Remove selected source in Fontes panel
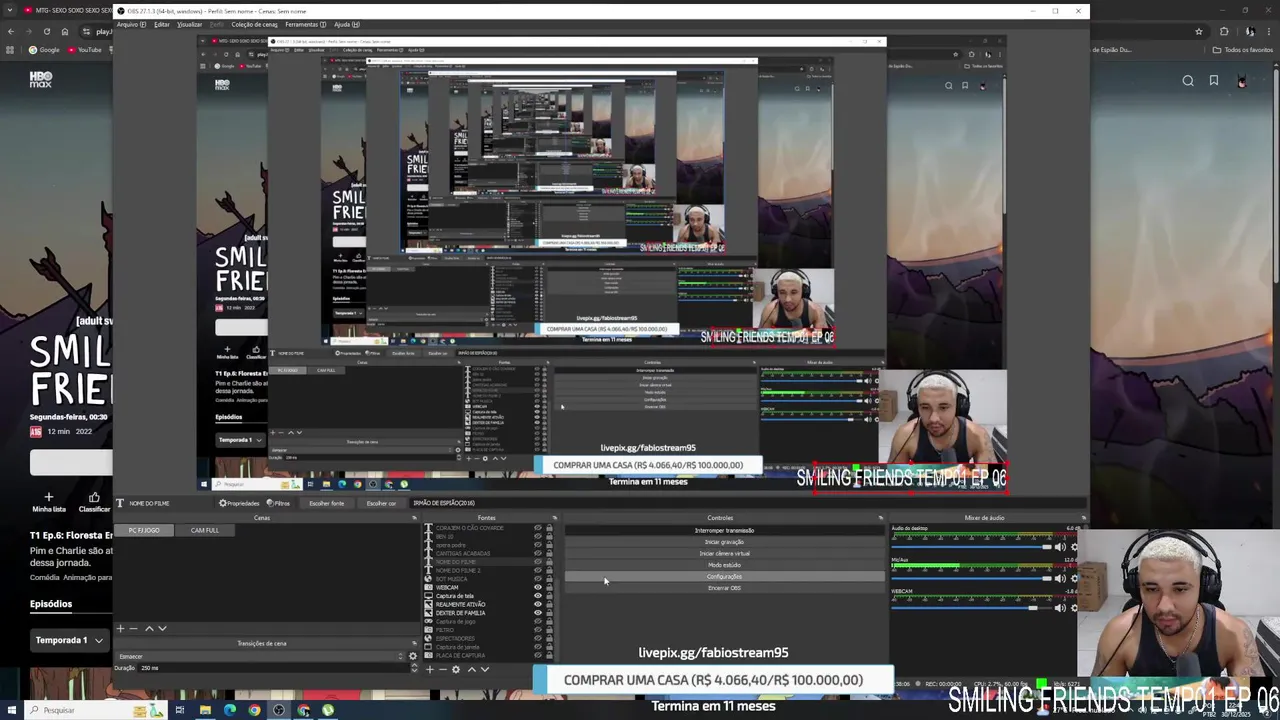1280x720 pixels. coord(442,669)
